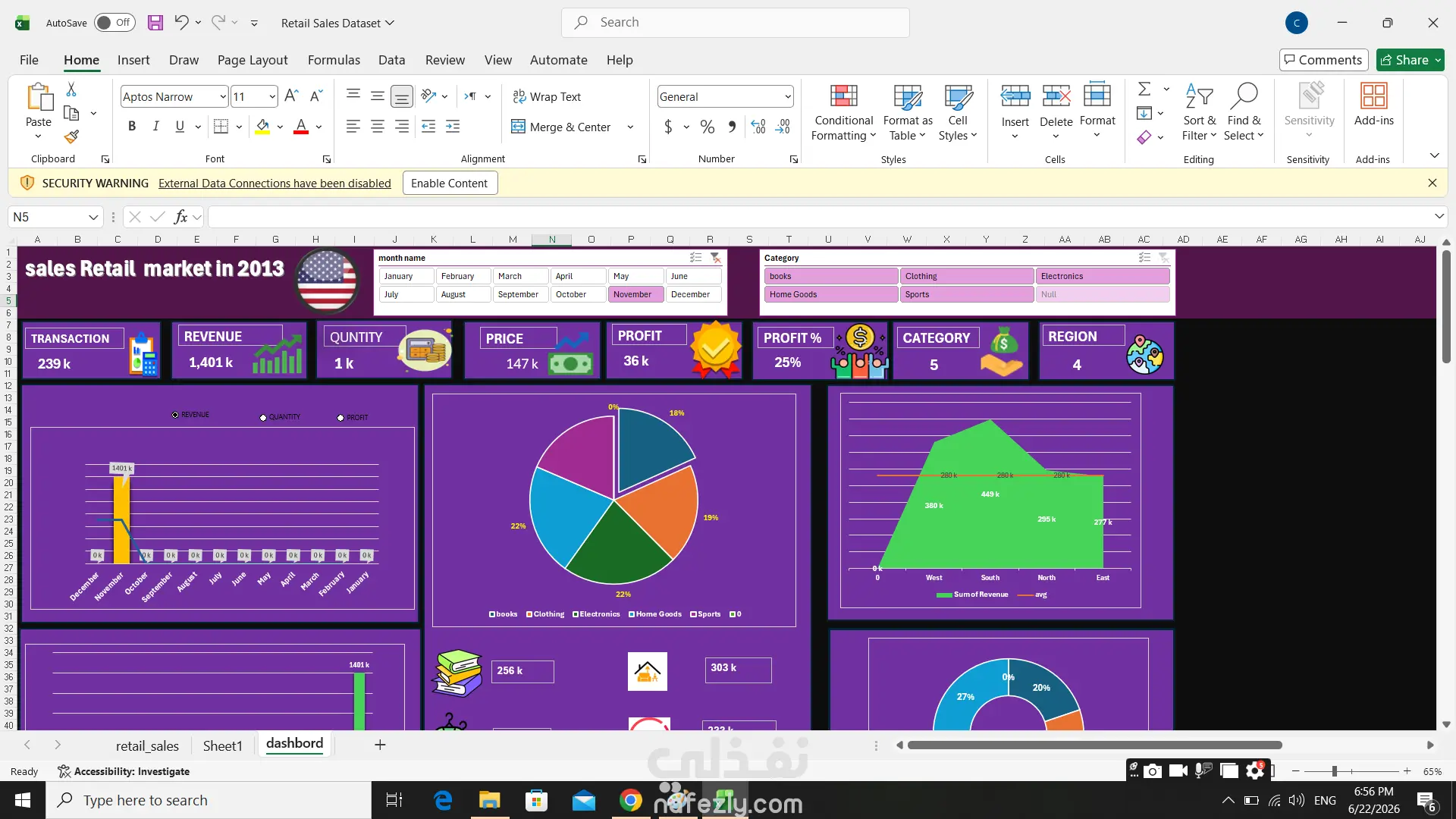Switch to the Data ribbon tab
This screenshot has height=819, width=1456.
pyautogui.click(x=391, y=60)
